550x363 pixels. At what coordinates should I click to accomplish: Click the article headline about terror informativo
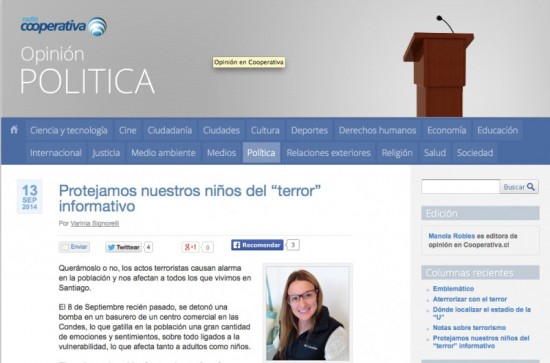[190, 198]
